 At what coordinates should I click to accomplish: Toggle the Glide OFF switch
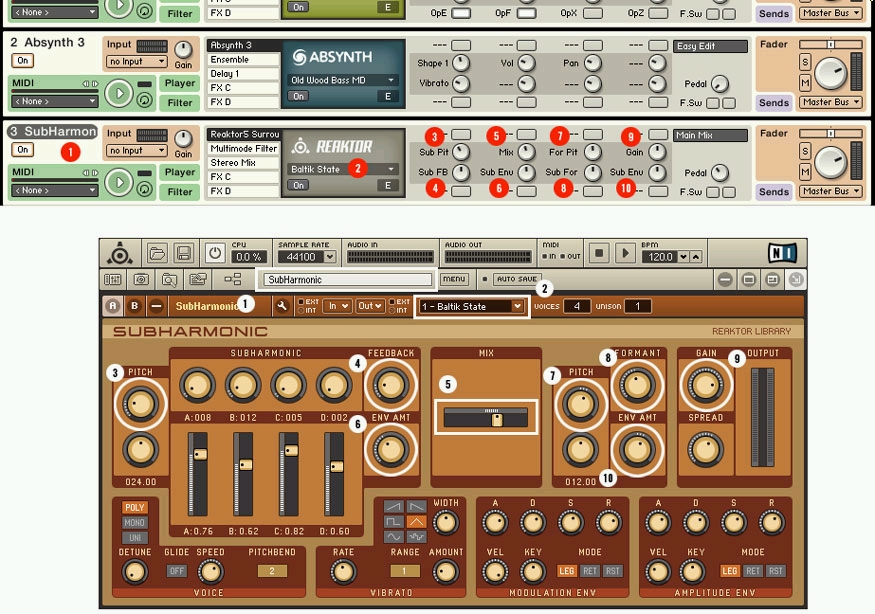[x=177, y=571]
